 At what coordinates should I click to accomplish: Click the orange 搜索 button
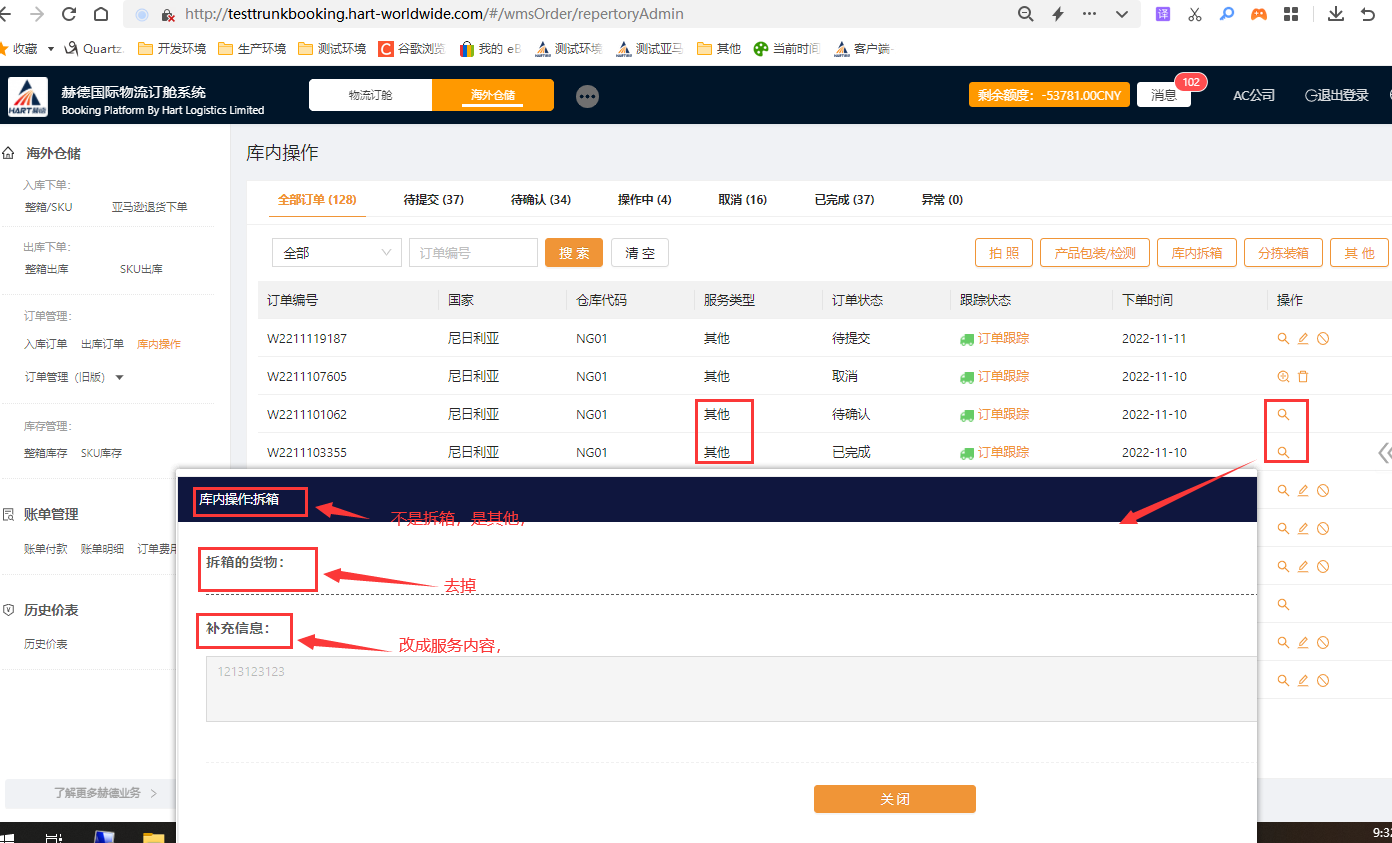(574, 253)
